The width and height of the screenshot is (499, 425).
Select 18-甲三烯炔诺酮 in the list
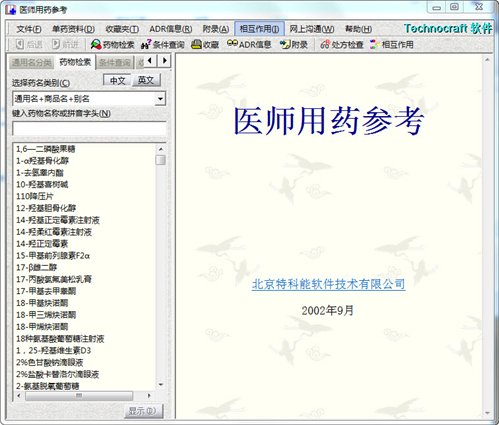point(46,315)
